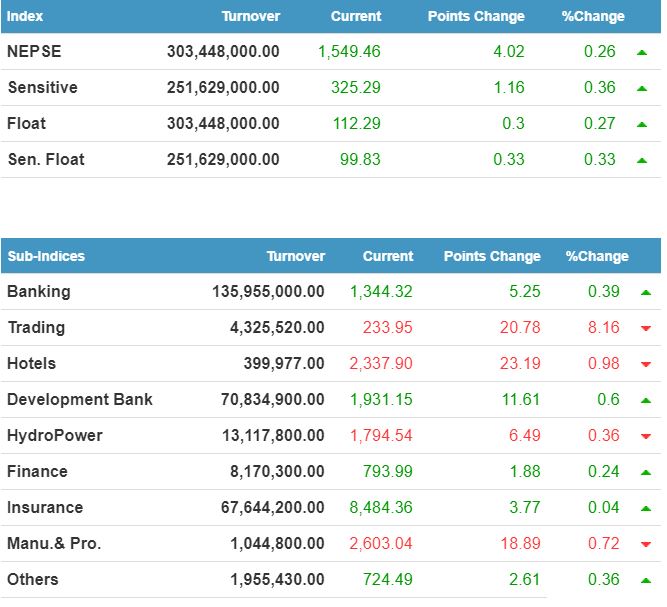This screenshot has height=607, width=667.
Task: Click the Others sub-index label
Action: click(33, 579)
